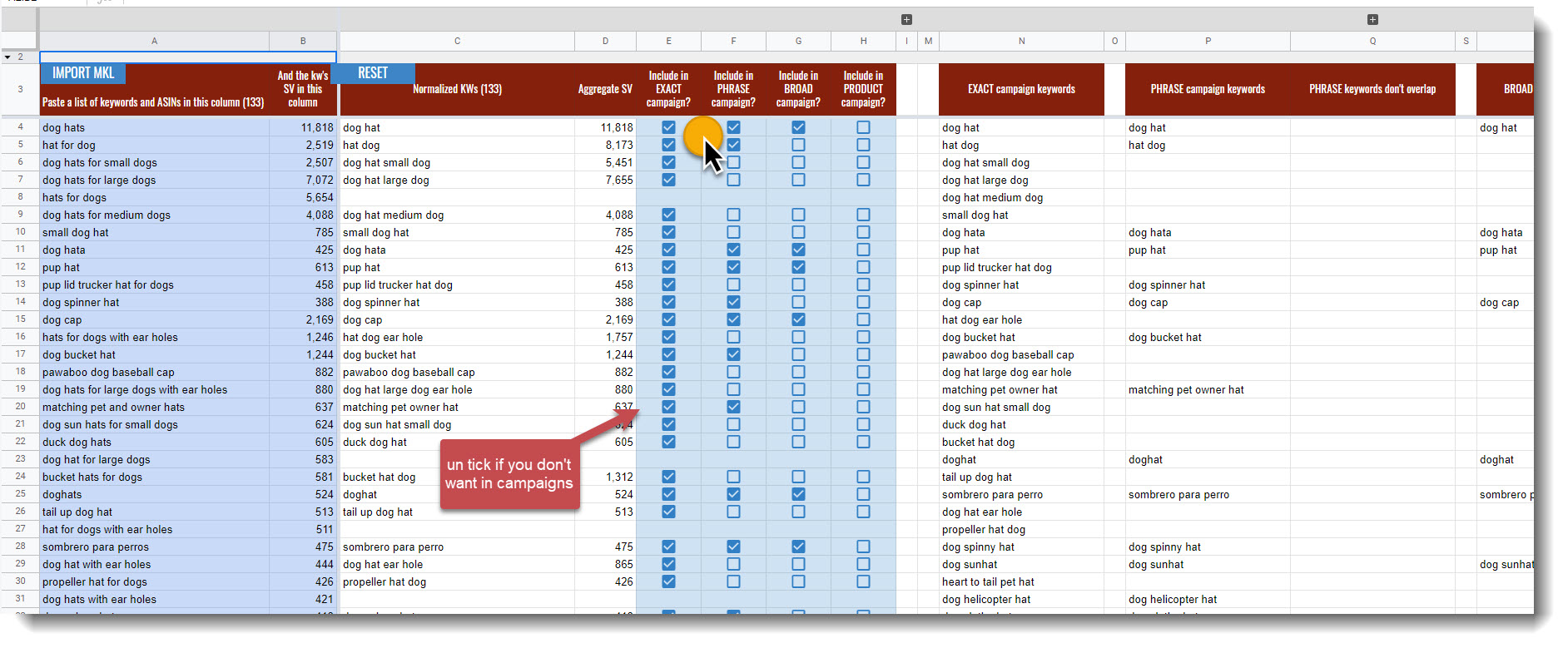Select column C header
The height and width of the screenshot is (648, 1568).
[x=457, y=41]
